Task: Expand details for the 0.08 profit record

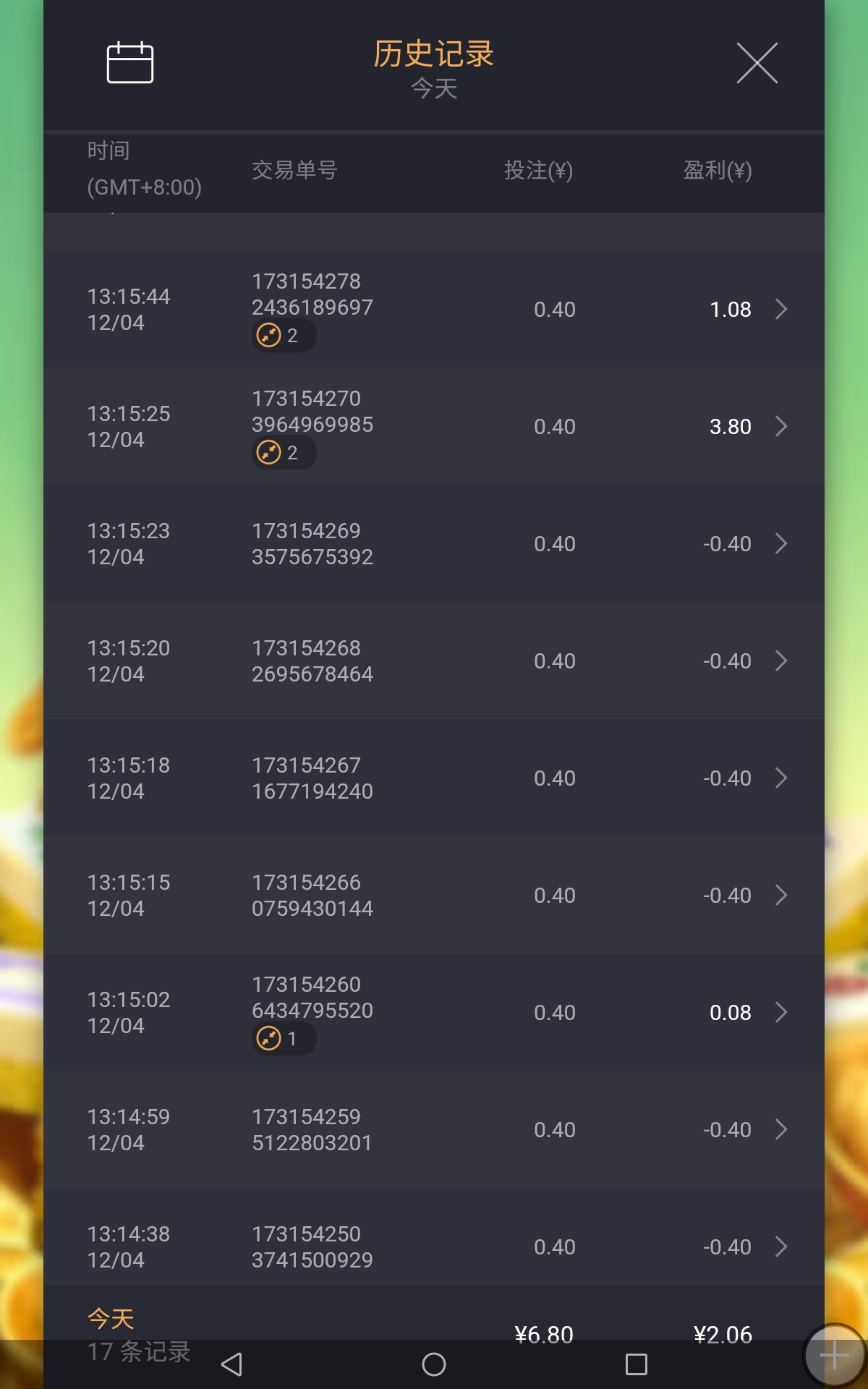Action: tap(781, 1013)
